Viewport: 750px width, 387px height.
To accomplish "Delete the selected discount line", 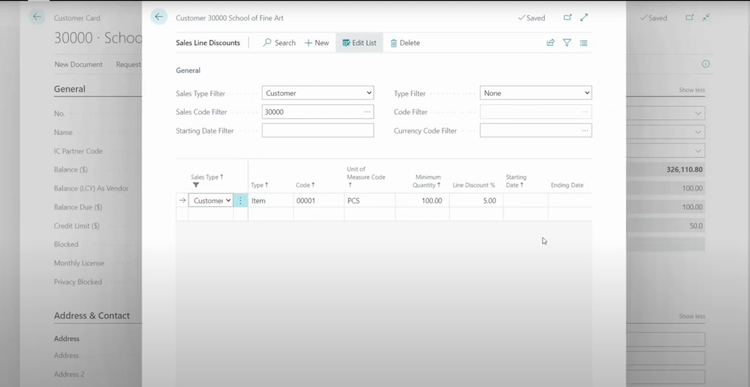I will [x=405, y=43].
